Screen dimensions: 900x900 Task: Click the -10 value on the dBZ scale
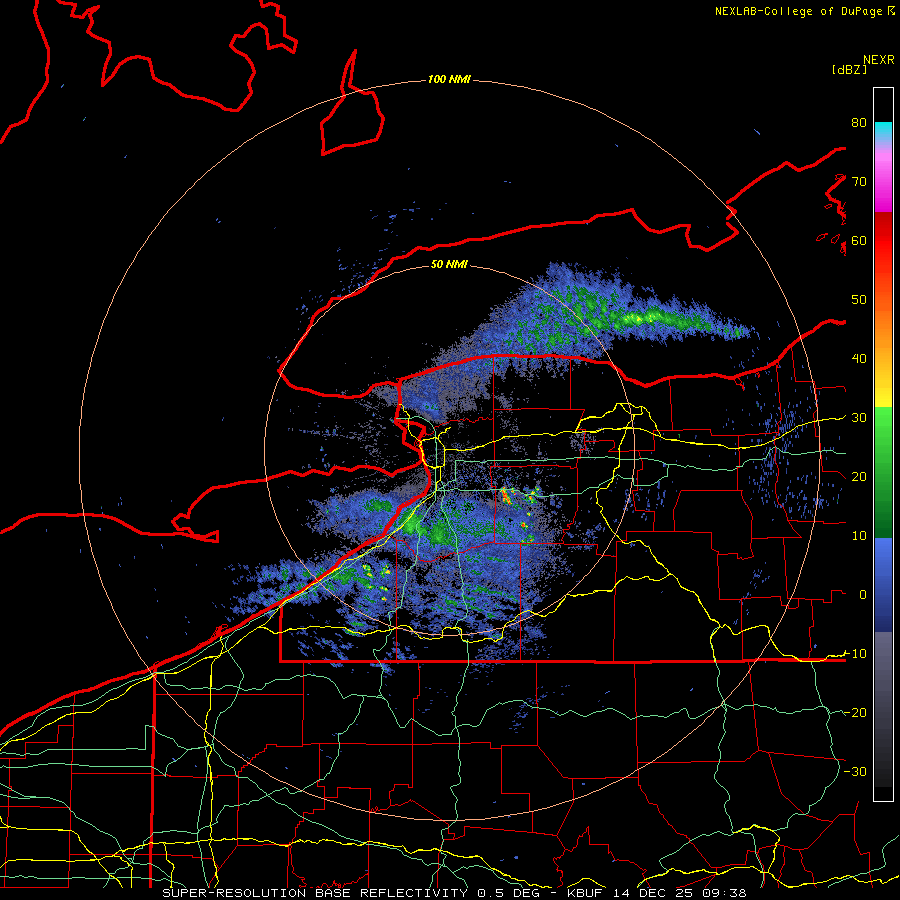pos(855,653)
